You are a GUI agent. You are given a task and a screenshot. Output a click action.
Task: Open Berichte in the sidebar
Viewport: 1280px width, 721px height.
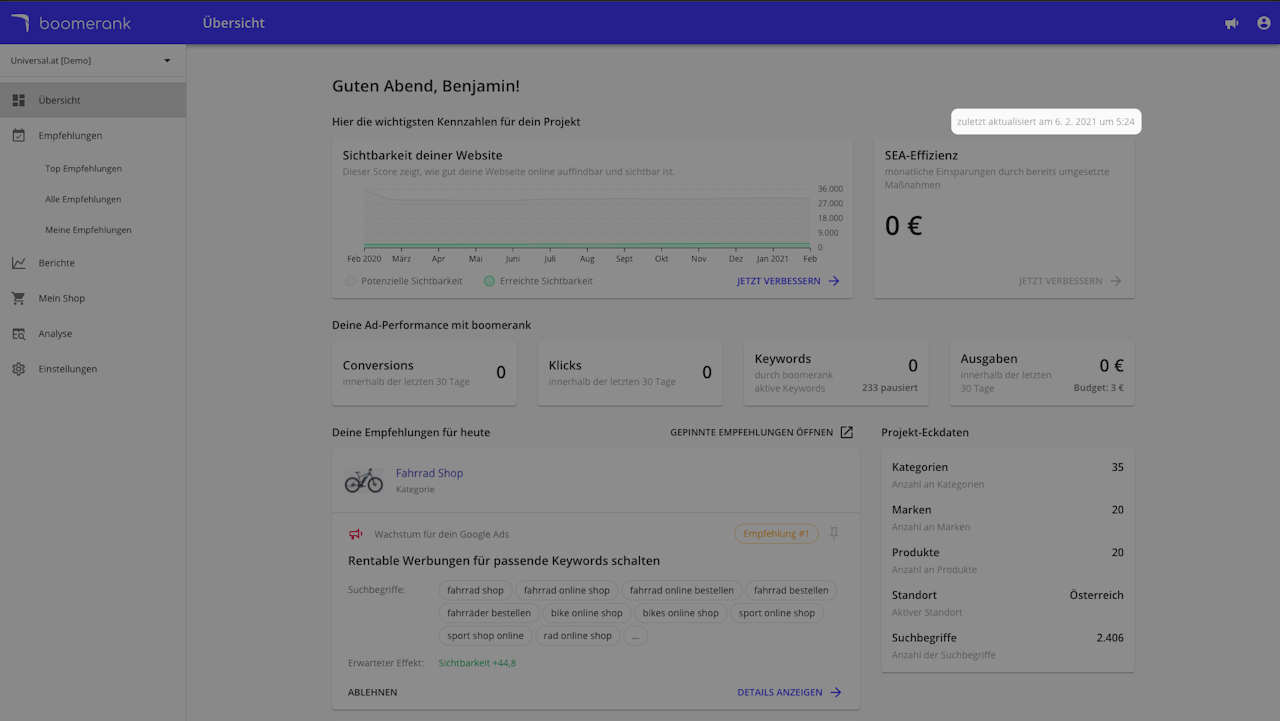tap(93, 263)
